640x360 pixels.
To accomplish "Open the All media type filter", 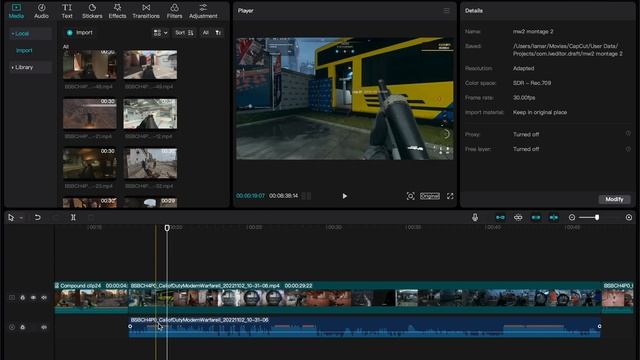I will [x=205, y=33].
